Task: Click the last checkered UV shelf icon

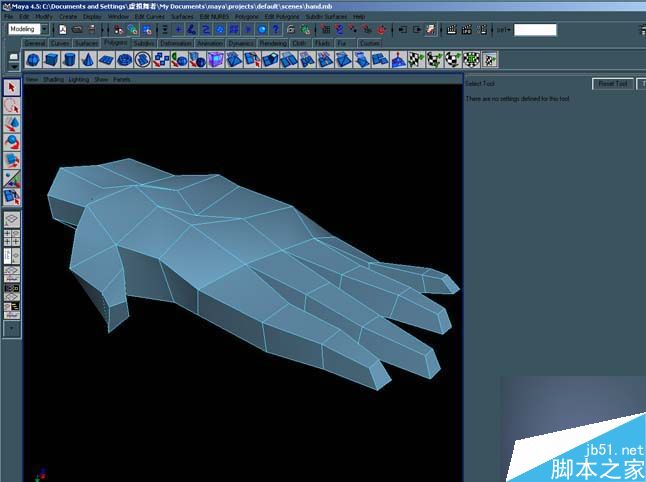Action: (489, 59)
